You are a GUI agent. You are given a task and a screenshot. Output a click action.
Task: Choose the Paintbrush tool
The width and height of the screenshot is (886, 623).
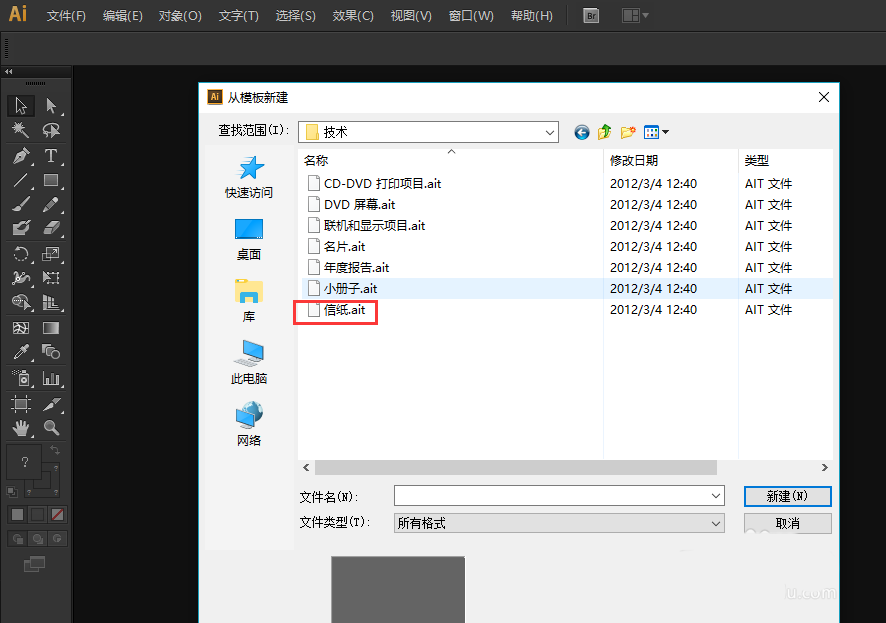pyautogui.click(x=20, y=205)
